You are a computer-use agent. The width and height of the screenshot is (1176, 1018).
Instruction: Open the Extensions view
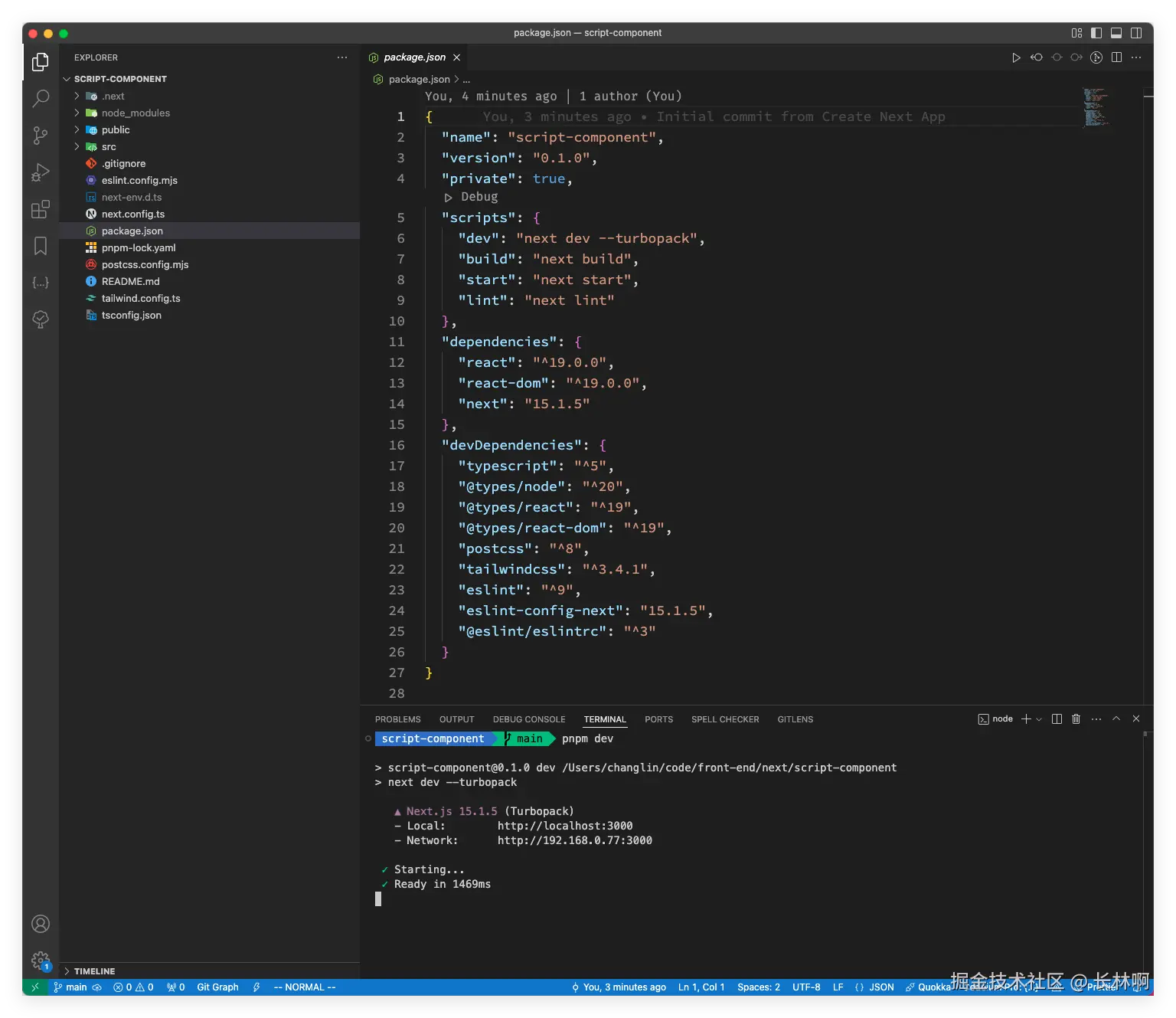click(x=41, y=209)
